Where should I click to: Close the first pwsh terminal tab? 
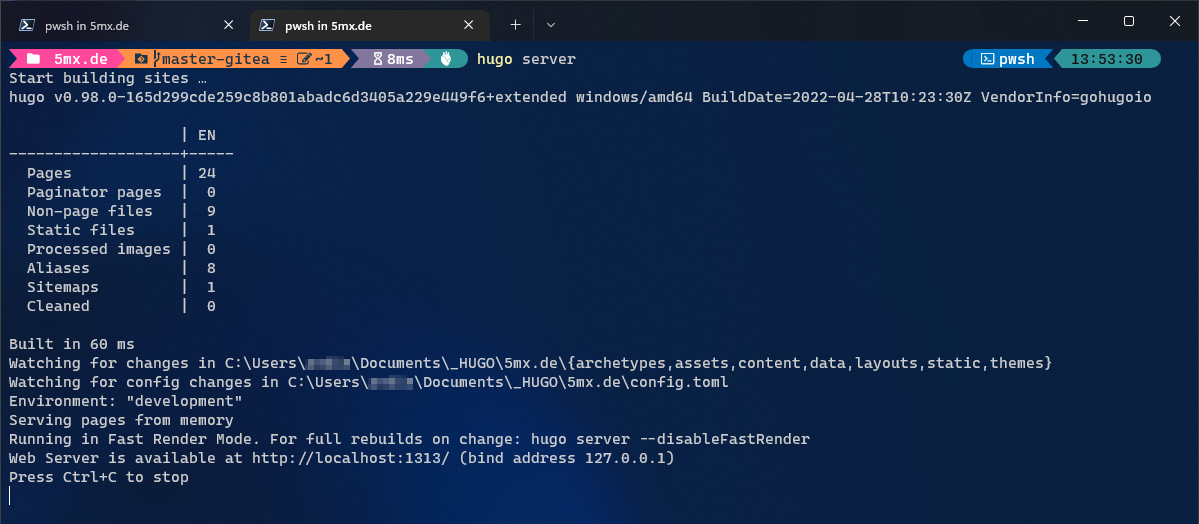pos(228,25)
